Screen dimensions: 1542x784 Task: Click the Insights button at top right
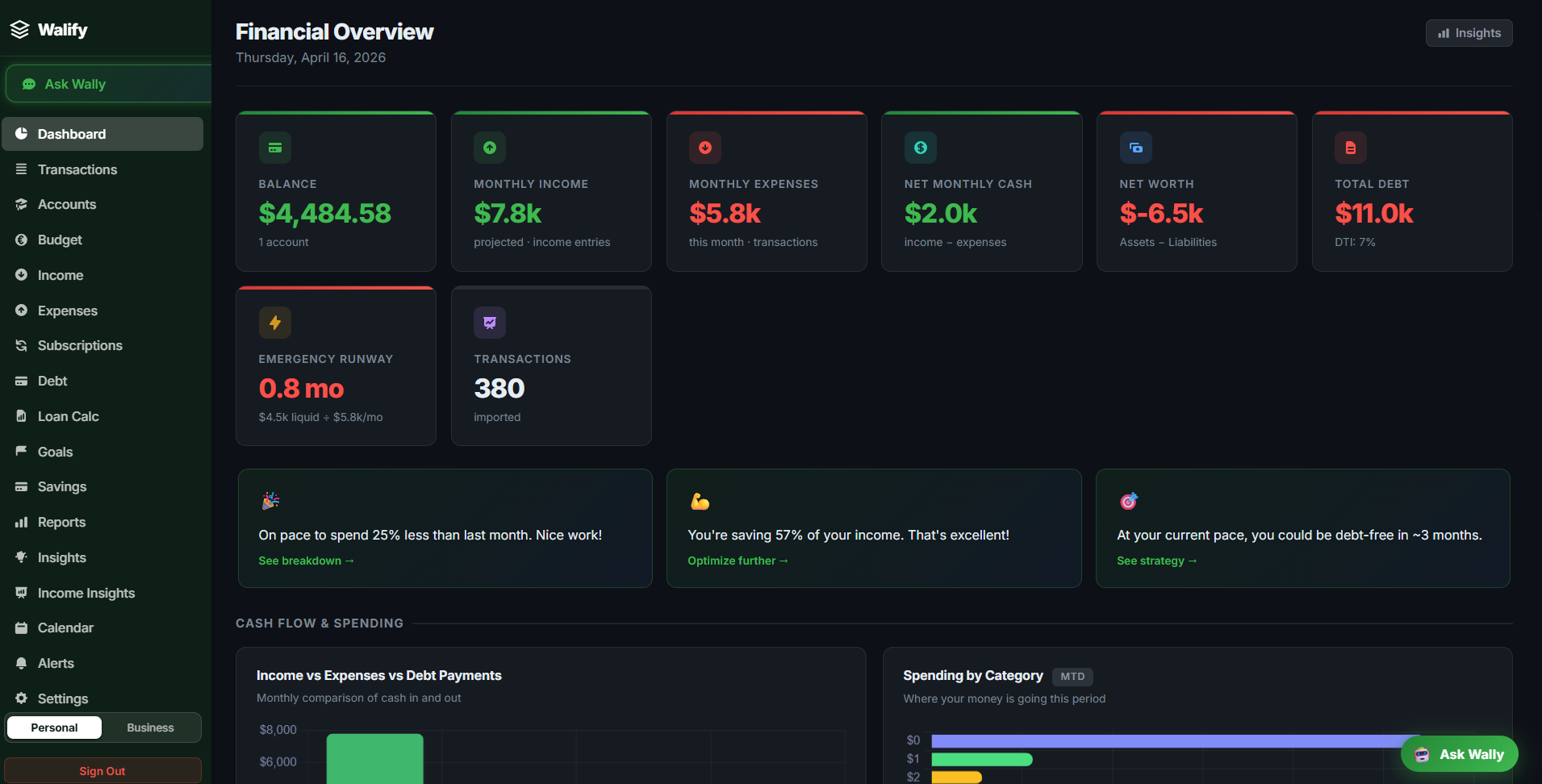point(1469,33)
